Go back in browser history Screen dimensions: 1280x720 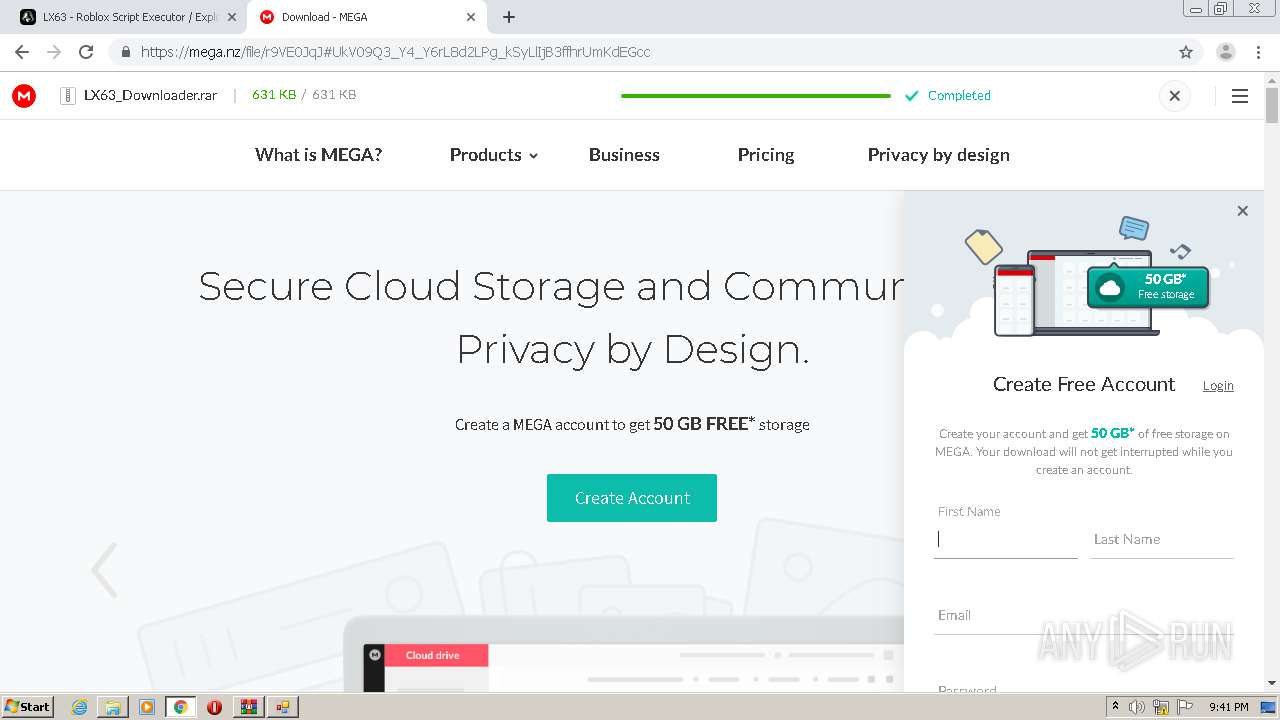pyautogui.click(x=22, y=52)
